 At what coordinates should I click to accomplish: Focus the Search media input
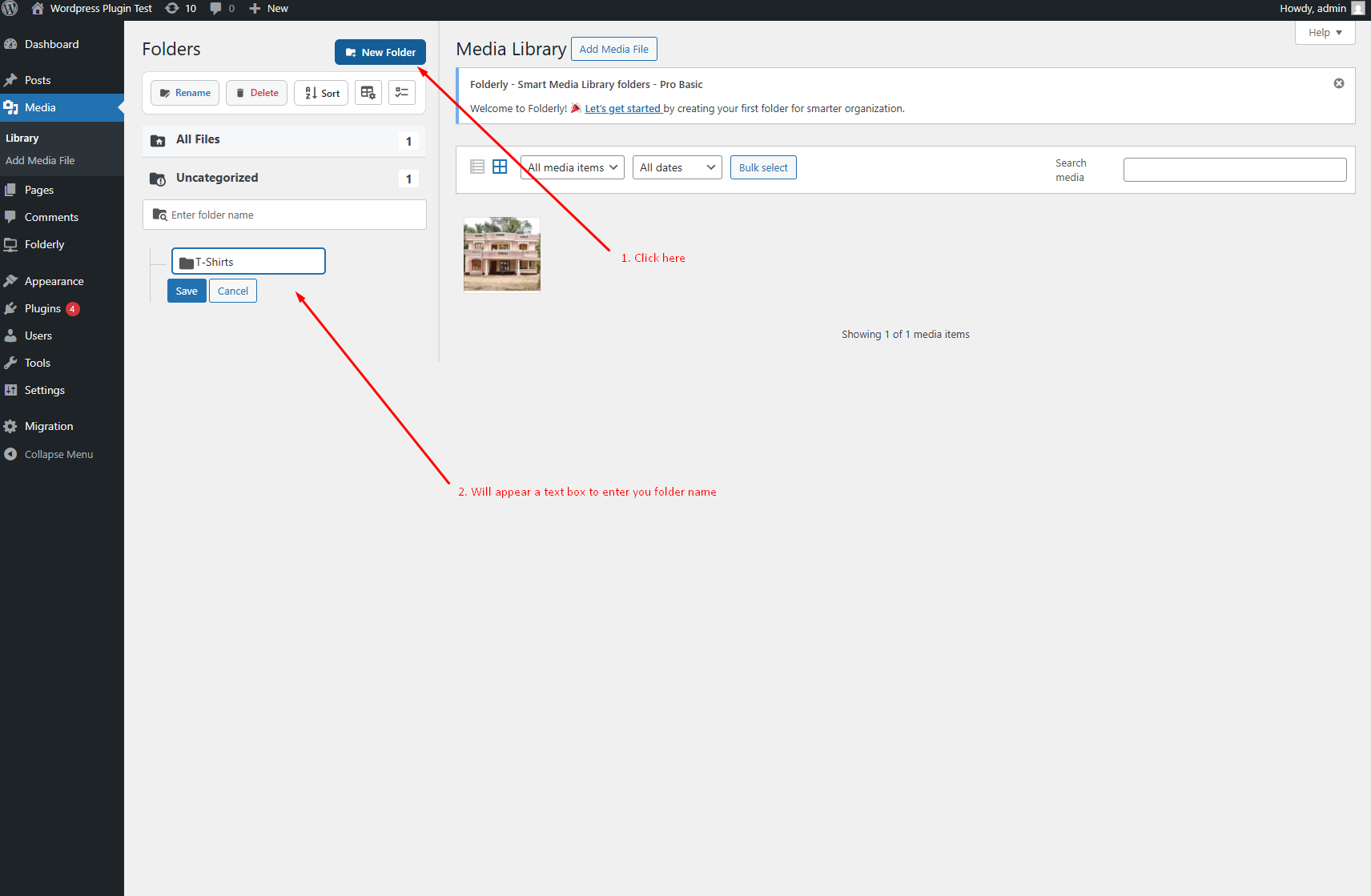[1235, 170]
